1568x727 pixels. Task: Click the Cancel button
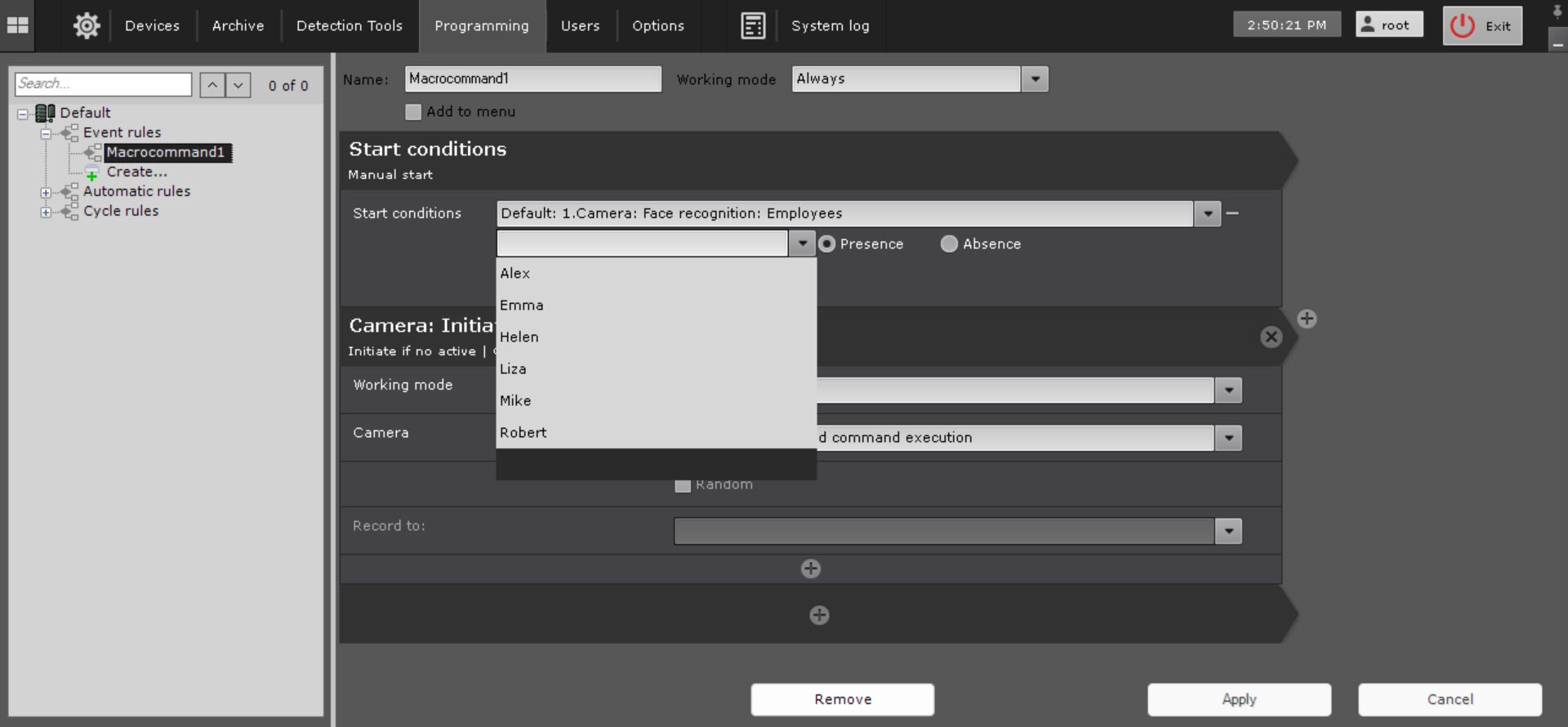(1450, 699)
